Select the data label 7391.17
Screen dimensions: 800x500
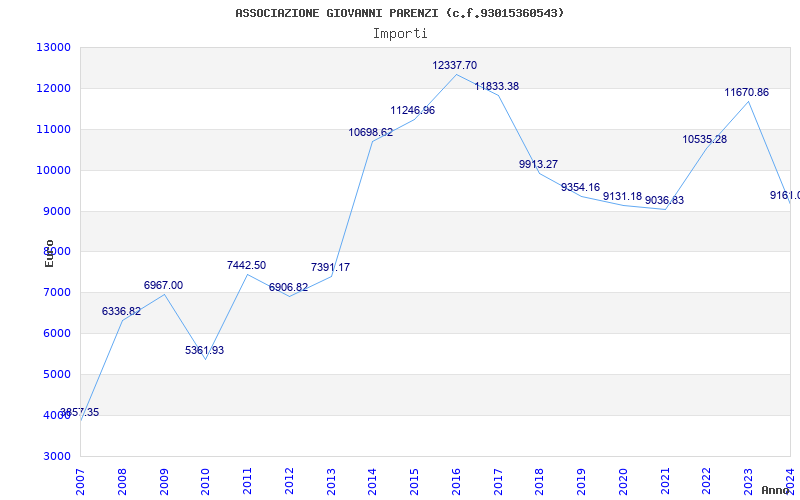330,267
